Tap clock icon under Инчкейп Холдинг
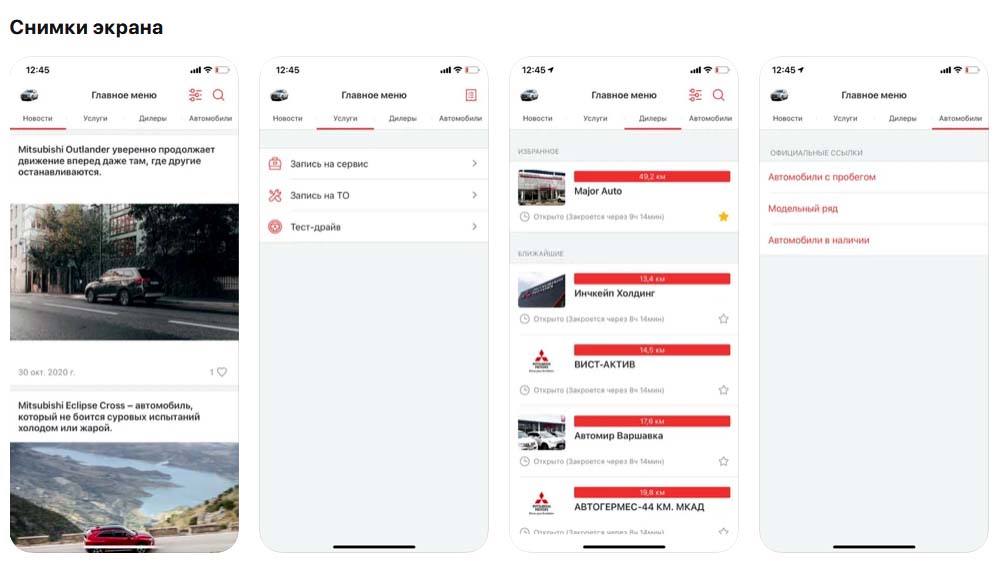The height and width of the screenshot is (562, 1003). click(525, 318)
